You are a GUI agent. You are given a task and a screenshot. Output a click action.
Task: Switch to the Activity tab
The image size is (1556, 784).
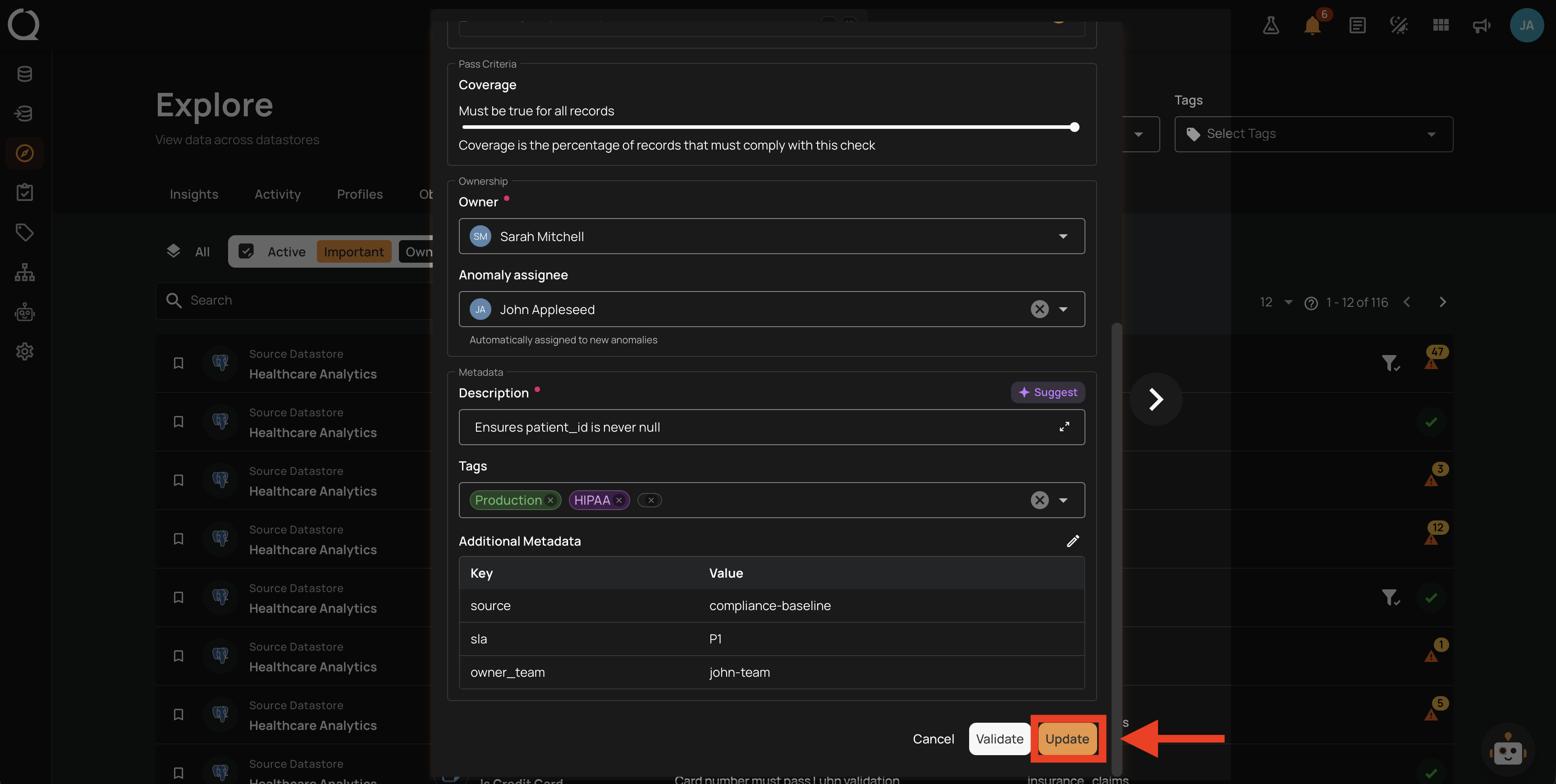coord(277,194)
